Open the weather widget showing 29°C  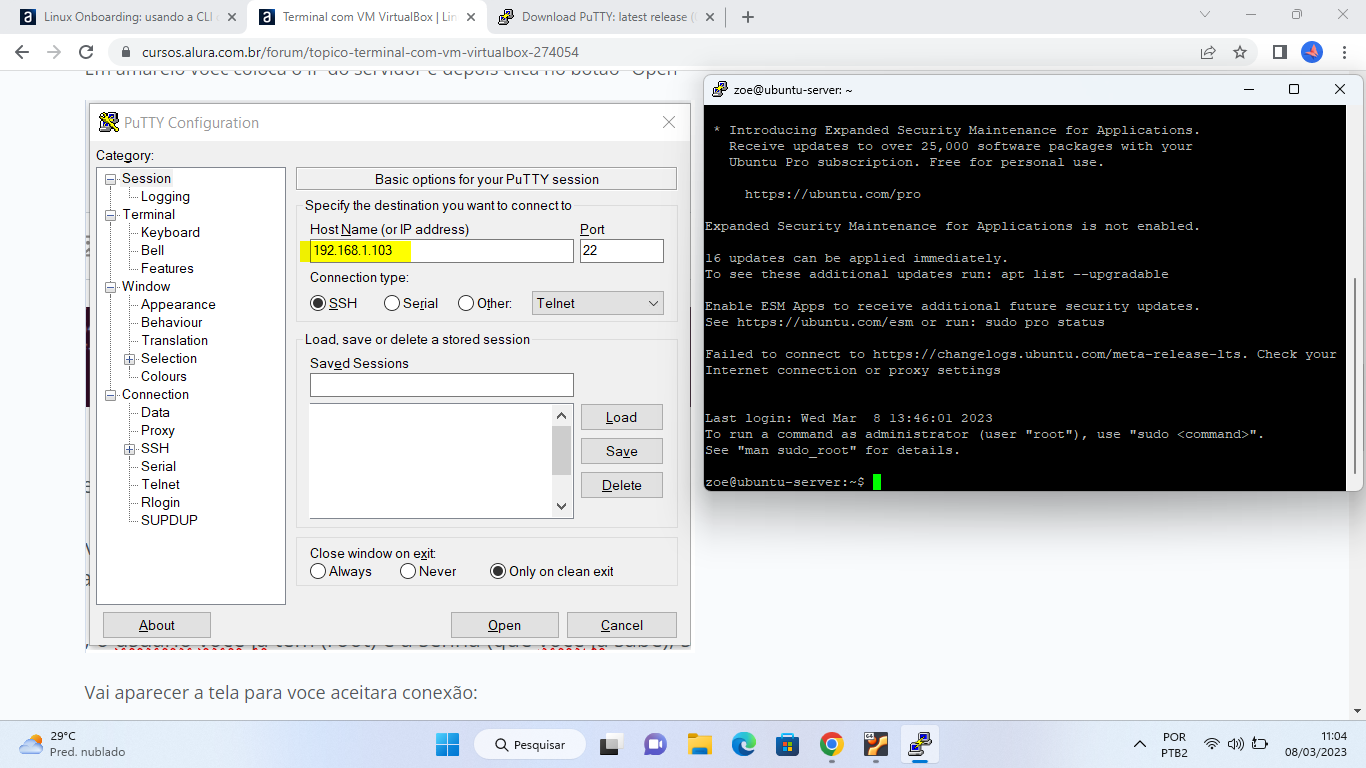74,744
